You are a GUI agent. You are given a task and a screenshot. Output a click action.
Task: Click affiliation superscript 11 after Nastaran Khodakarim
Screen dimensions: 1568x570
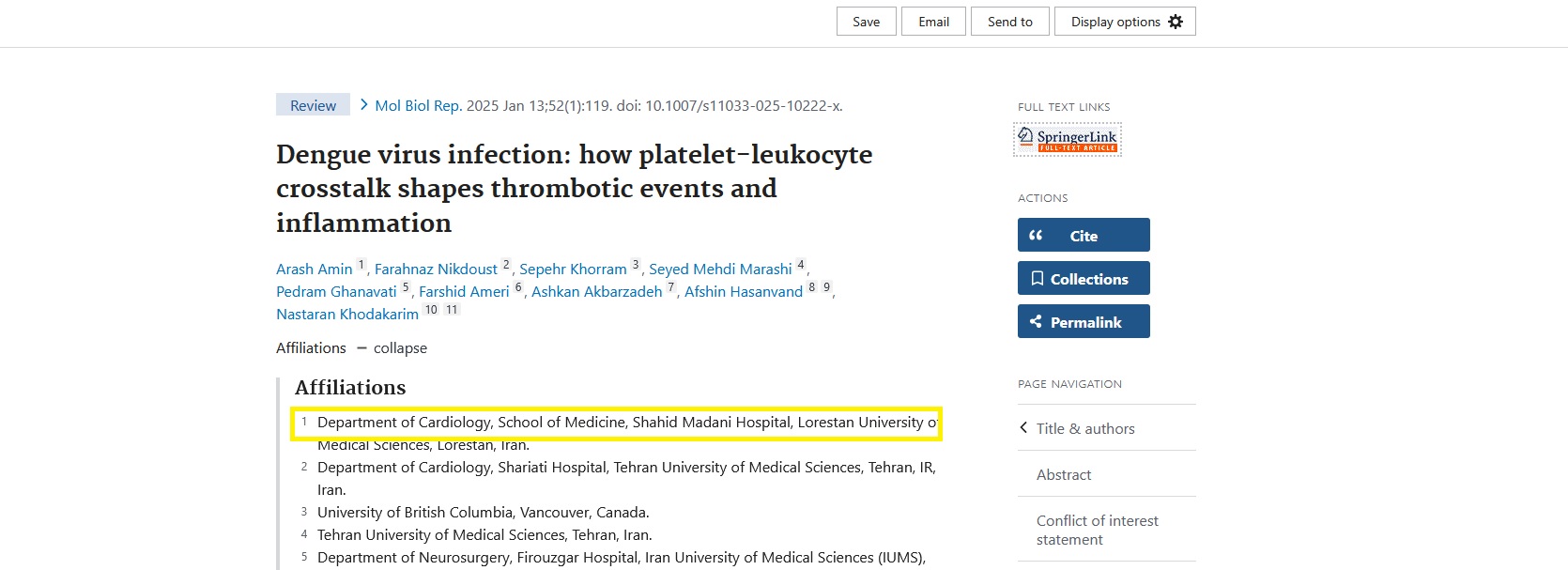point(452,310)
